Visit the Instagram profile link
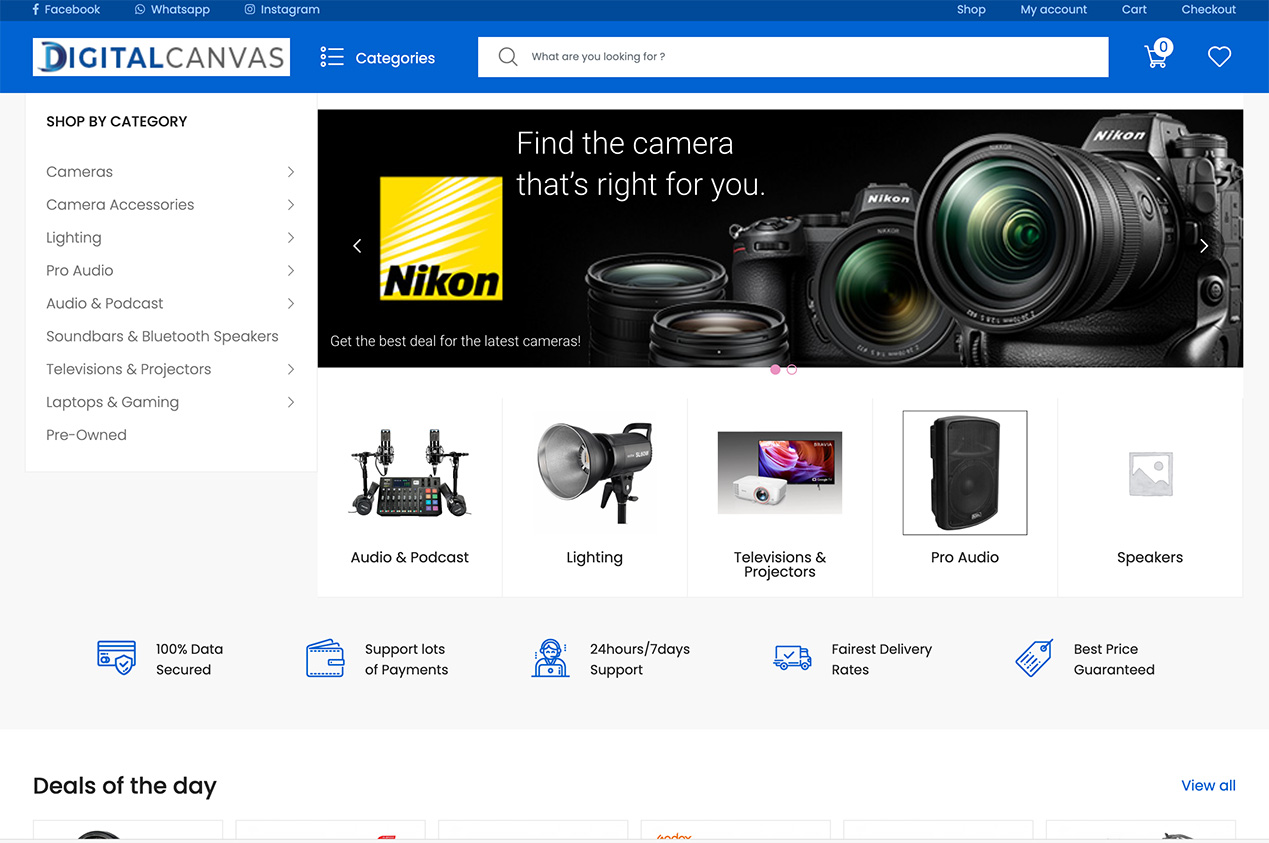This screenshot has width=1269, height=843. tap(282, 9)
